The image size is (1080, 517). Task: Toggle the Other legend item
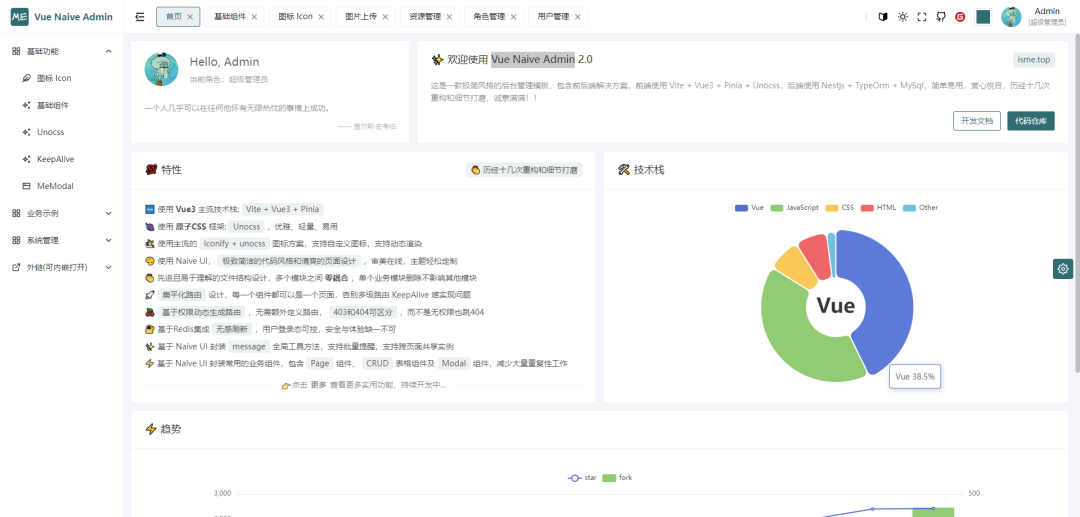920,207
